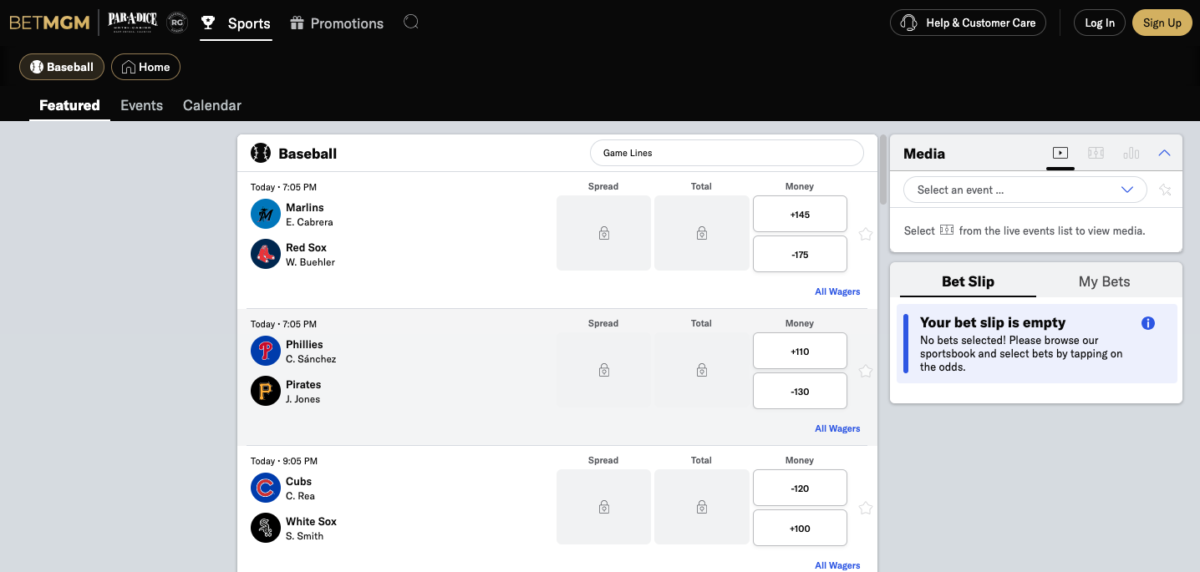Switch to the Events tab

(x=141, y=105)
